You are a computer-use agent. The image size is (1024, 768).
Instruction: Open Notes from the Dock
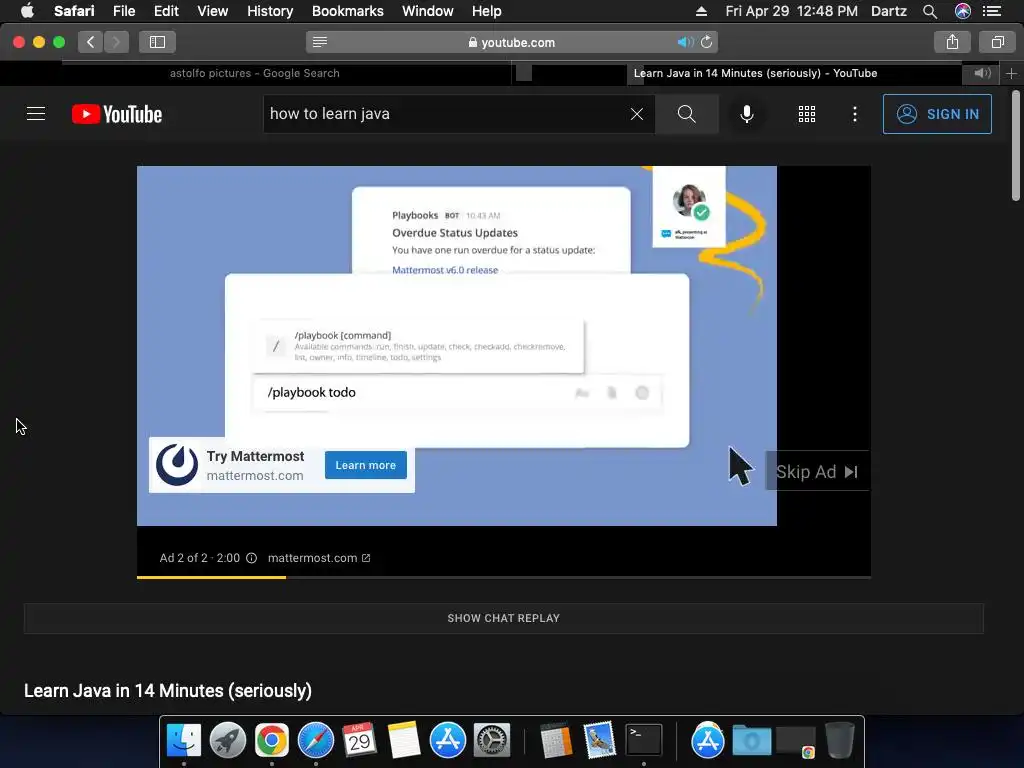pyautogui.click(x=404, y=741)
